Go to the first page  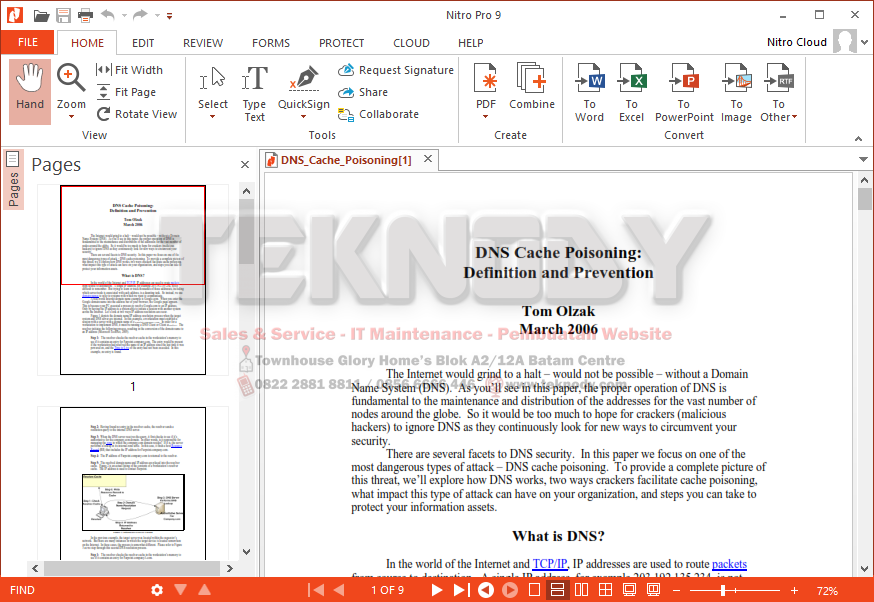[315, 590]
